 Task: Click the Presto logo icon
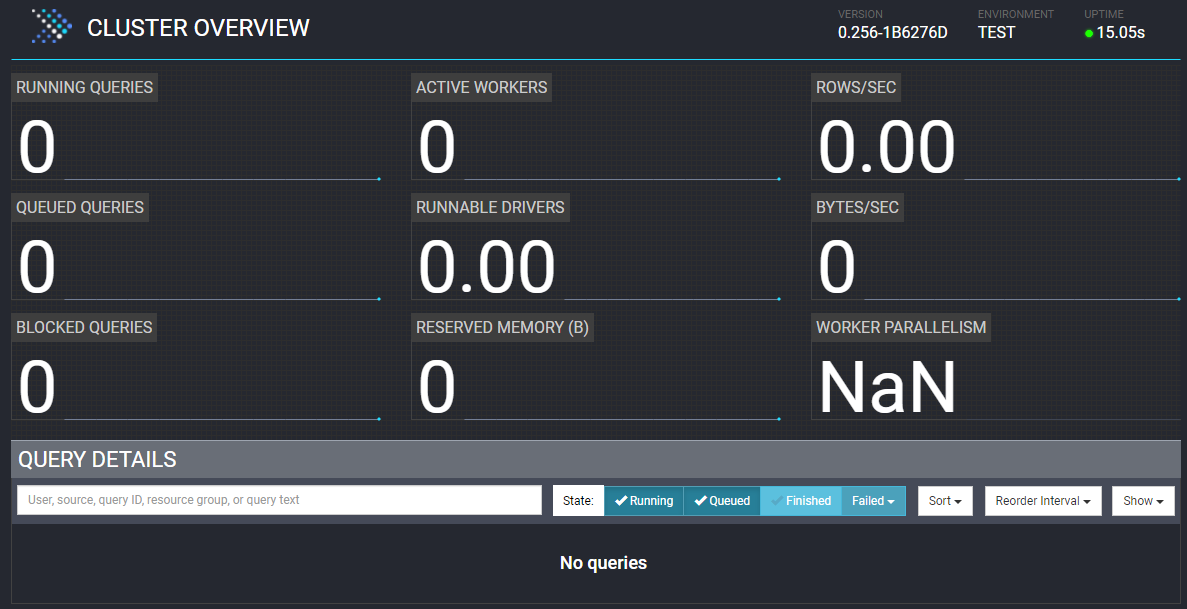[x=51, y=27]
